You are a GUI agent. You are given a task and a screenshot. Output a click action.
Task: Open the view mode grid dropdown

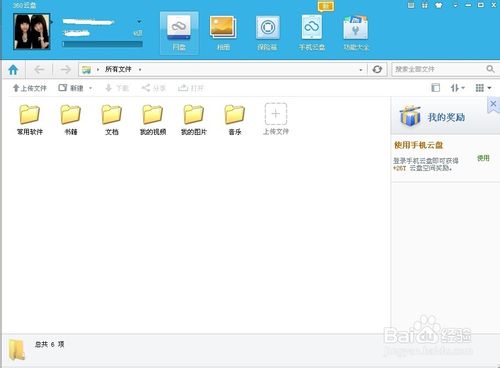(483, 88)
